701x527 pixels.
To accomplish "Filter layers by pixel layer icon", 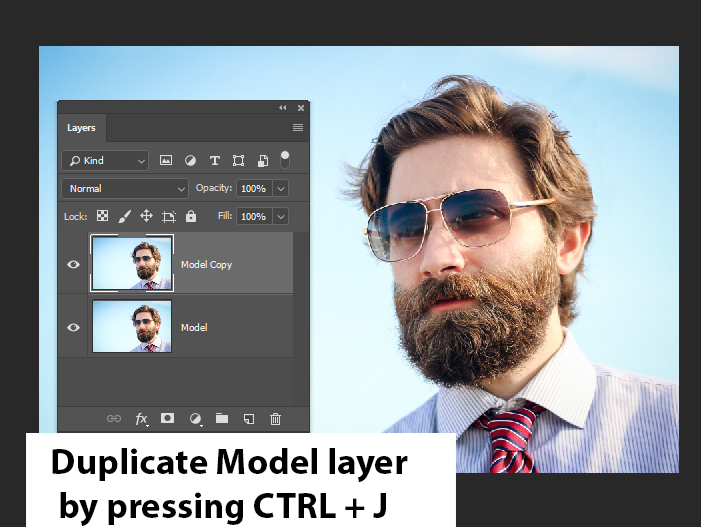I will [x=166, y=160].
